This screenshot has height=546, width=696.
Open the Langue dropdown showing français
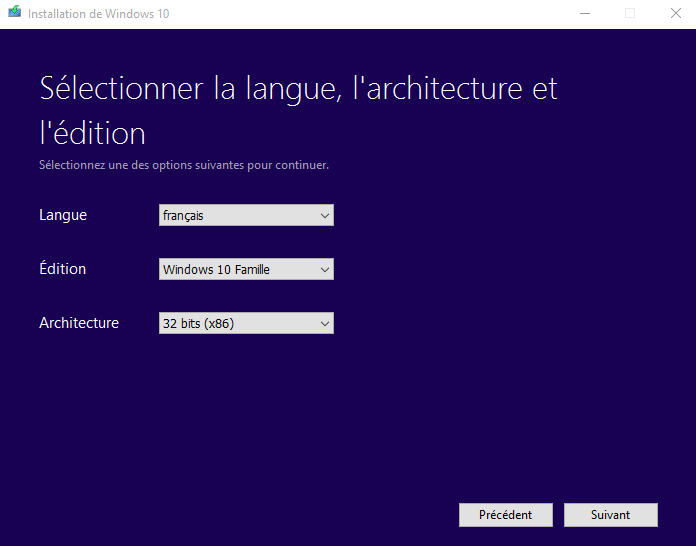(x=246, y=215)
